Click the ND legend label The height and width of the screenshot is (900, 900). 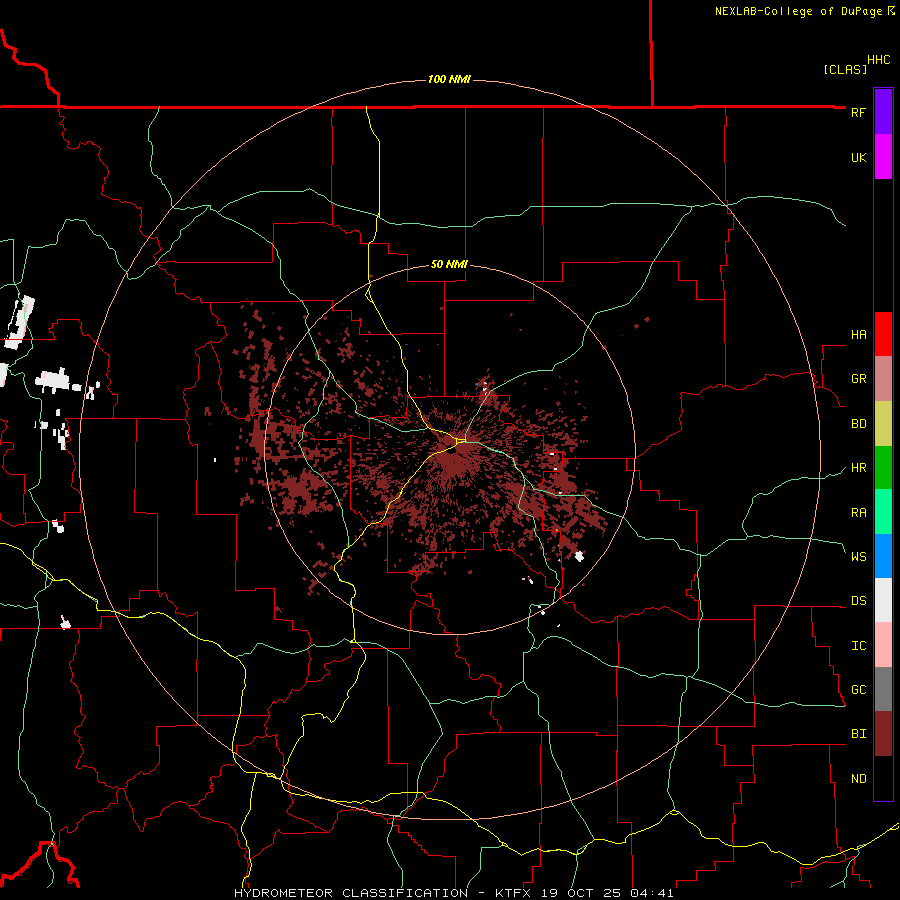858,779
